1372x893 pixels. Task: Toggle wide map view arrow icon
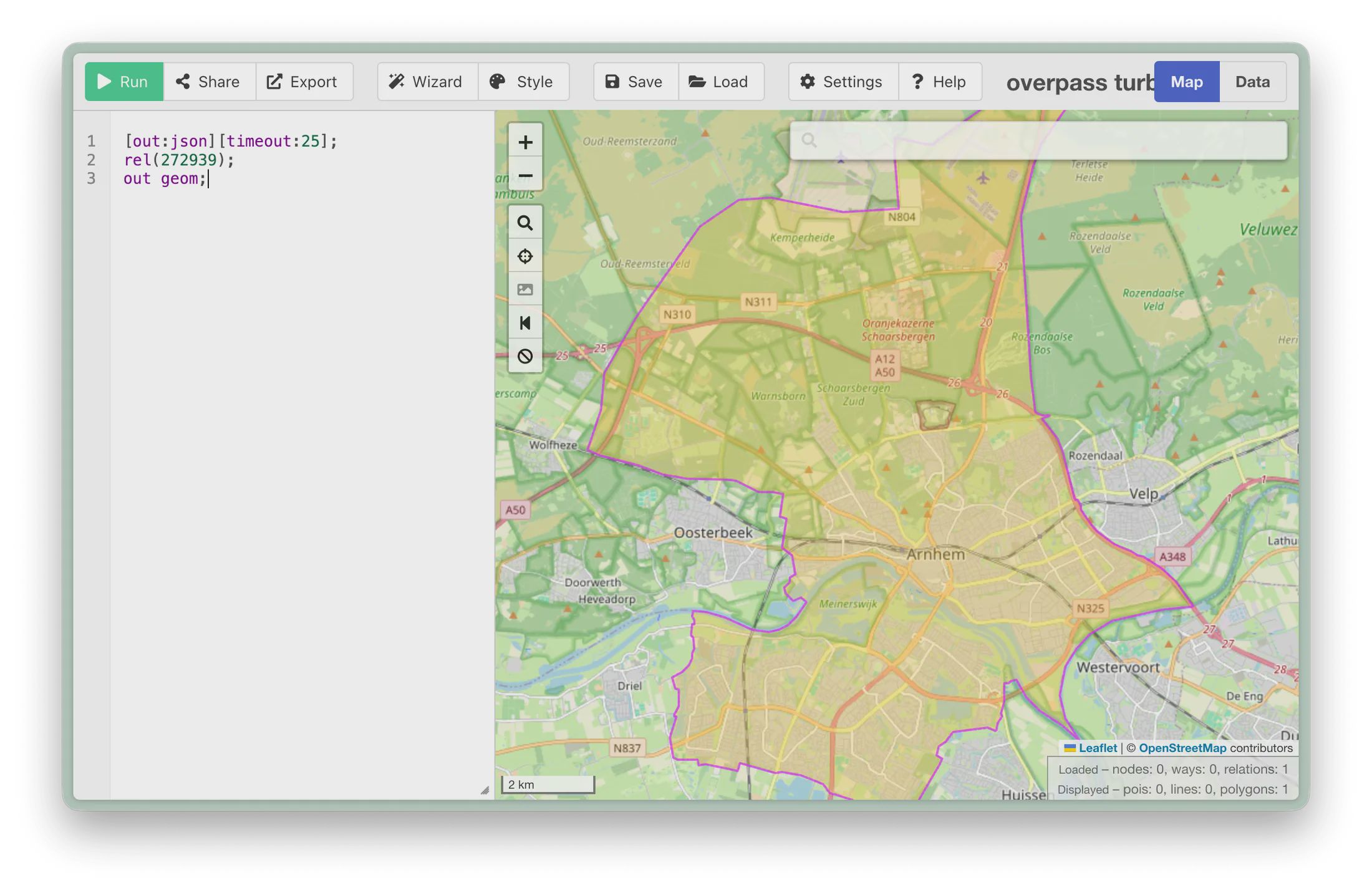525,323
